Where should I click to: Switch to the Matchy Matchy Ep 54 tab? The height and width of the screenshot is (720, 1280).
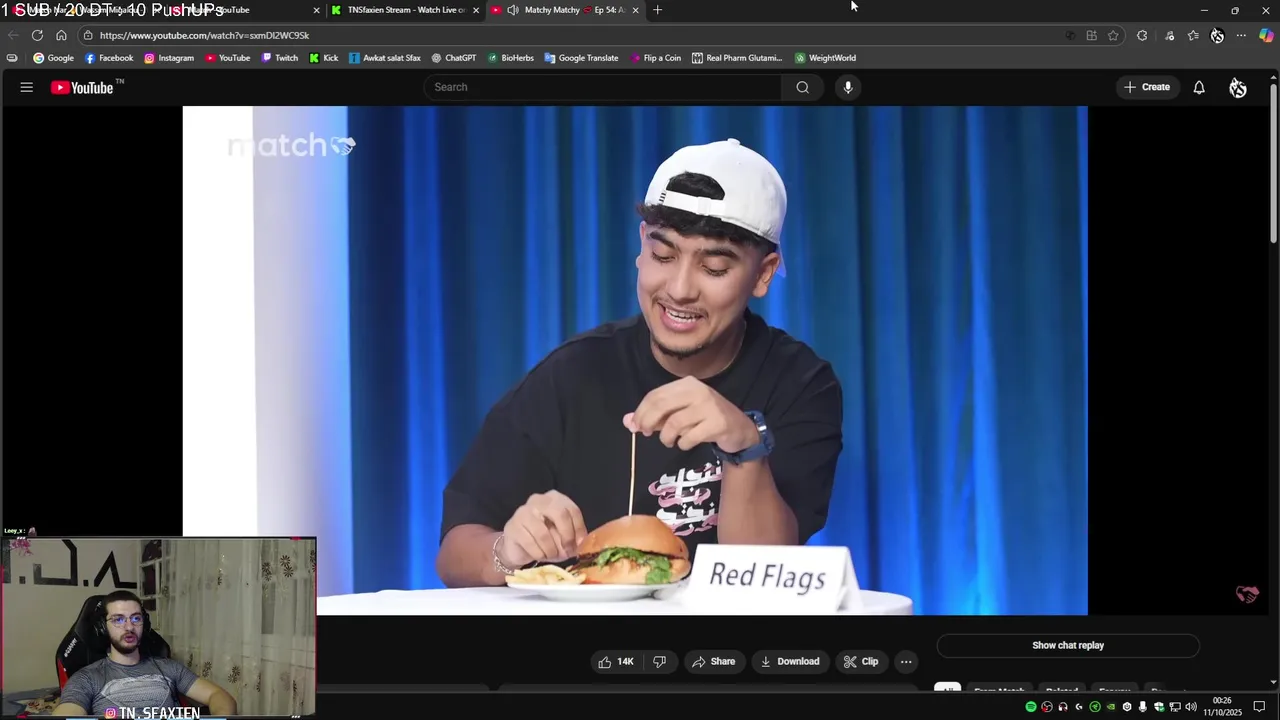pyautogui.click(x=566, y=10)
